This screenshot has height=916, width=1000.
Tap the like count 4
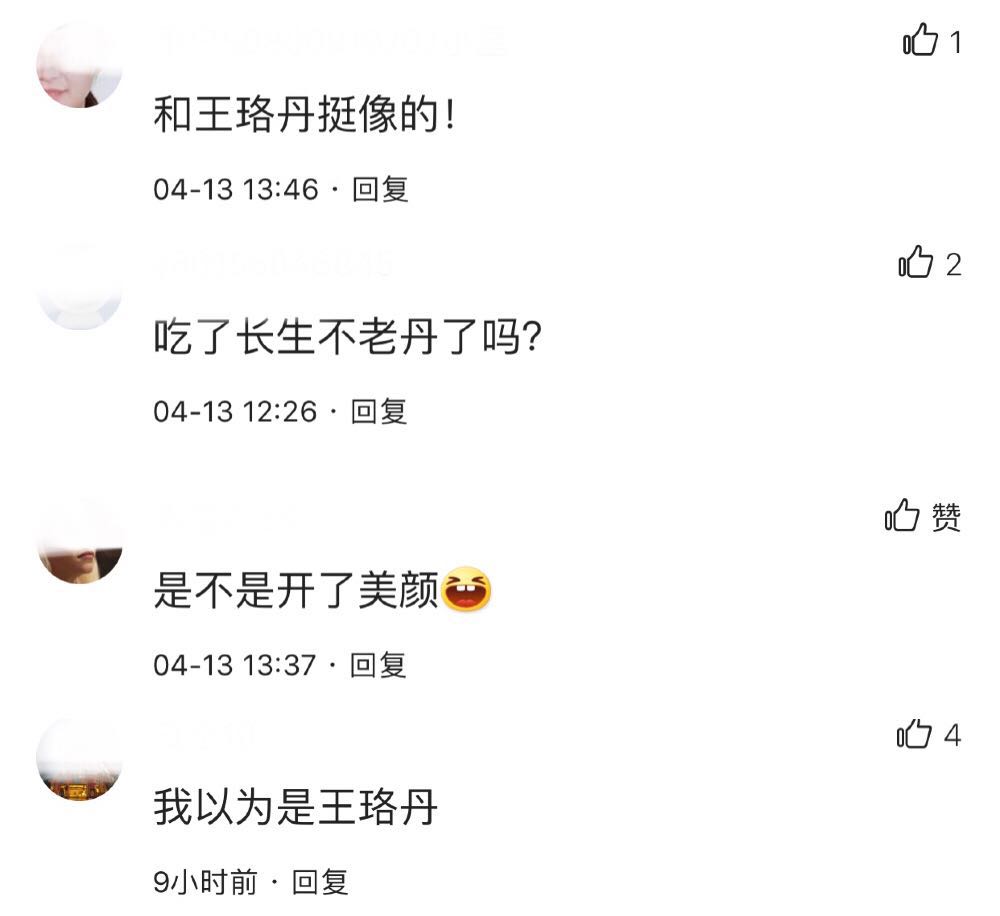(952, 735)
